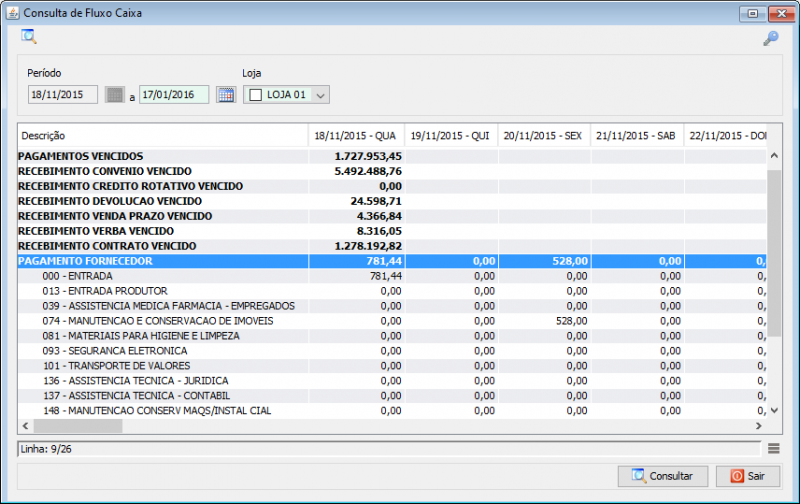Edit the end date field 17/01/2016
This screenshot has height=504, width=800.
174,94
